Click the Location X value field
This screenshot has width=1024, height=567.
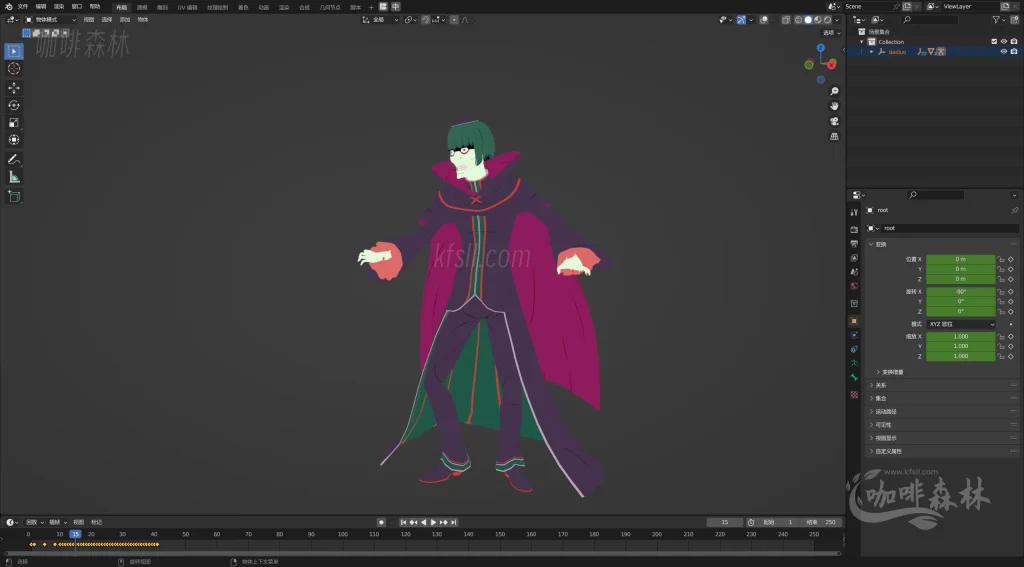[961, 259]
